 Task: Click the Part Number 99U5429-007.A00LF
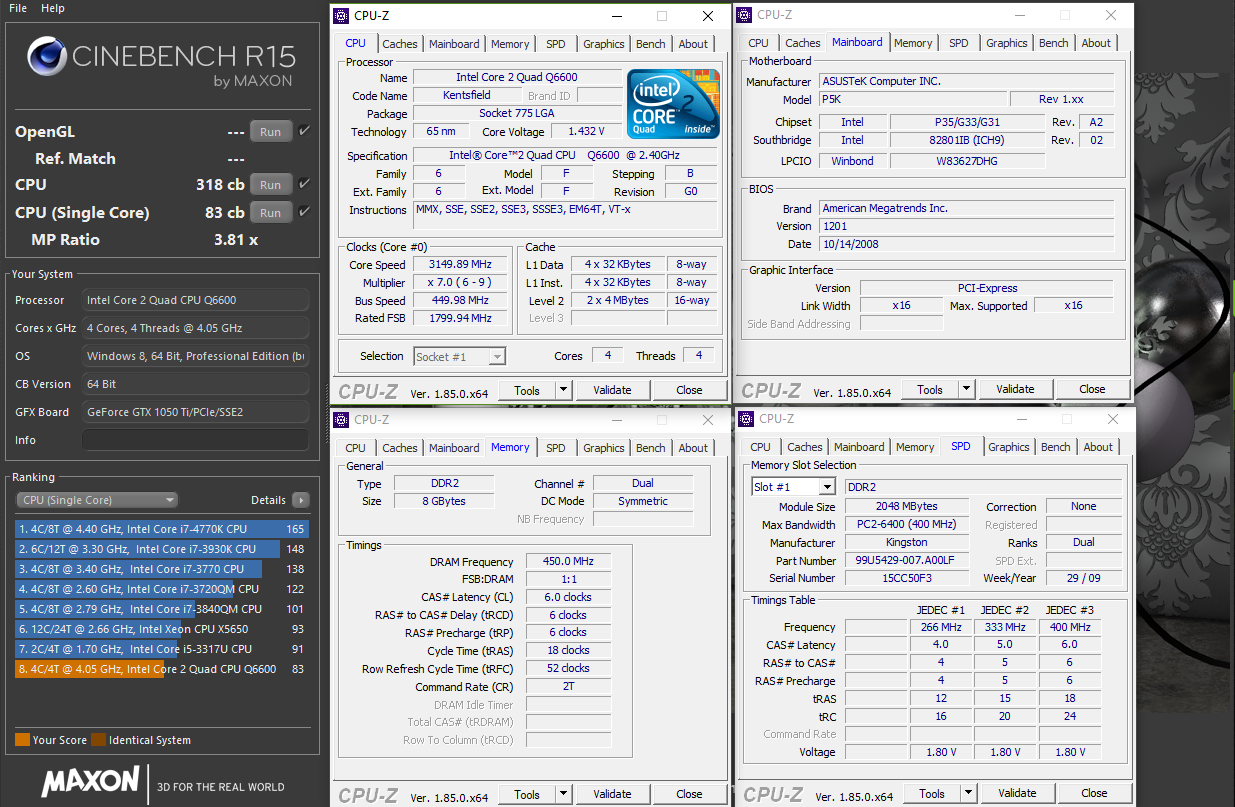(907, 561)
